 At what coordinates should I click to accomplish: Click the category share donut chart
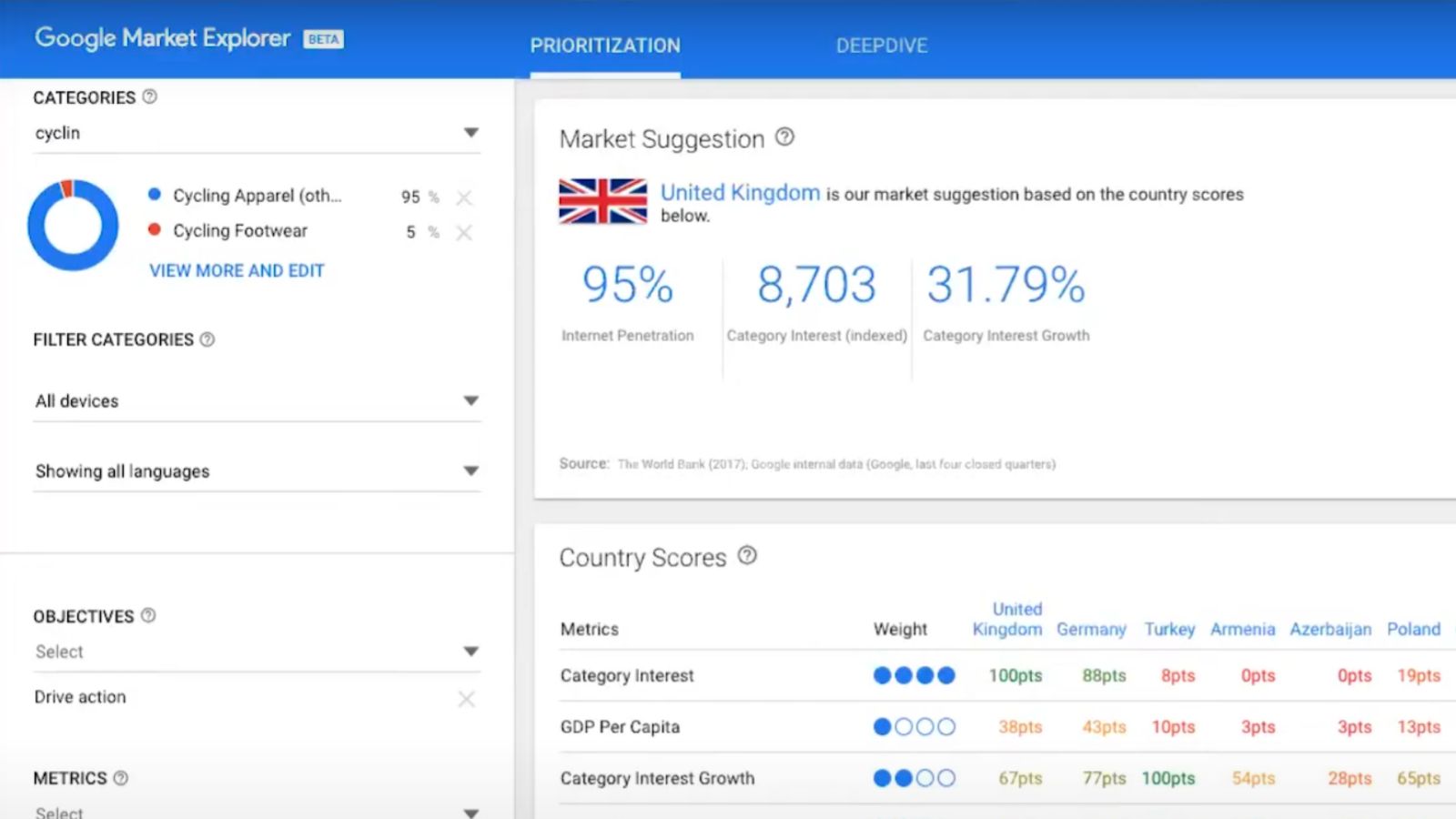pos(73,225)
